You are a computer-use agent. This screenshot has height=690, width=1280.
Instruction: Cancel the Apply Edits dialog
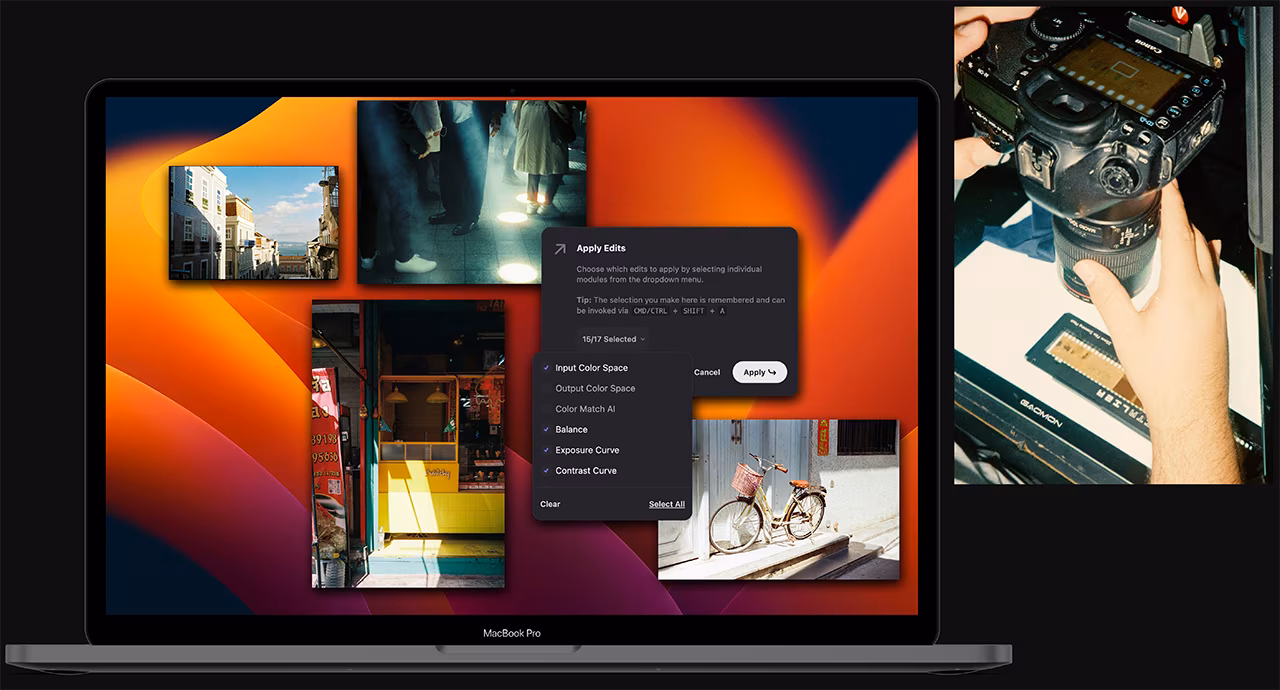707,372
